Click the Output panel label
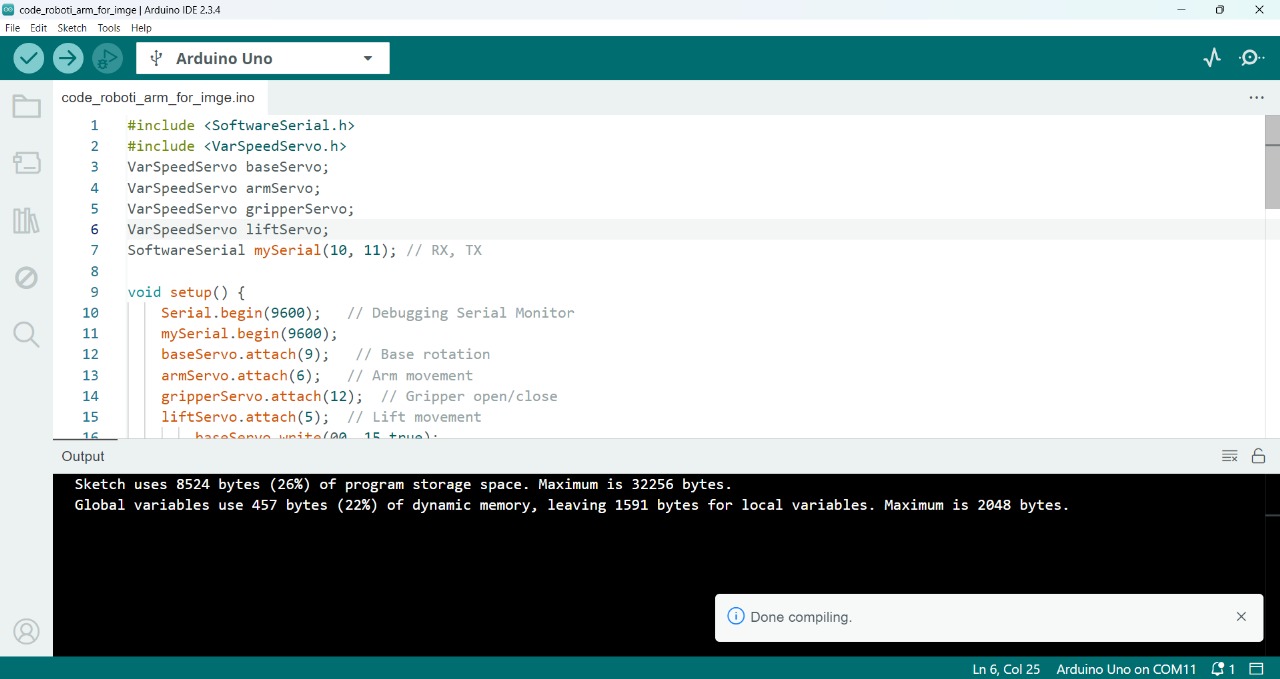 [x=83, y=456]
